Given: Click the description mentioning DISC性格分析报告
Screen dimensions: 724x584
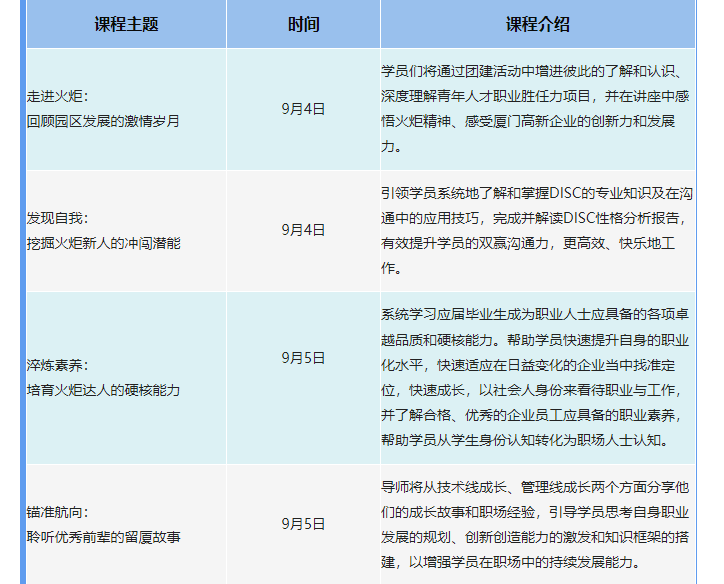Looking at the screenshot, I should coord(536,230).
